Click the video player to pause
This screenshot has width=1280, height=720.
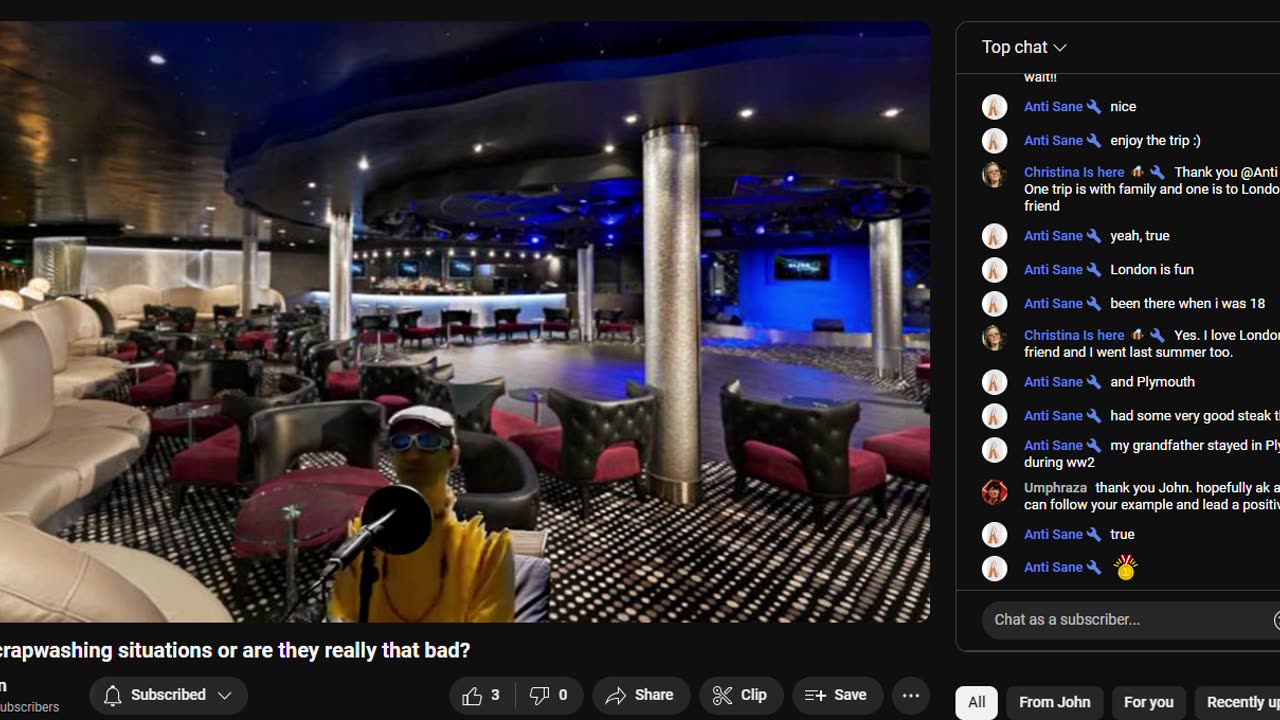[465, 322]
